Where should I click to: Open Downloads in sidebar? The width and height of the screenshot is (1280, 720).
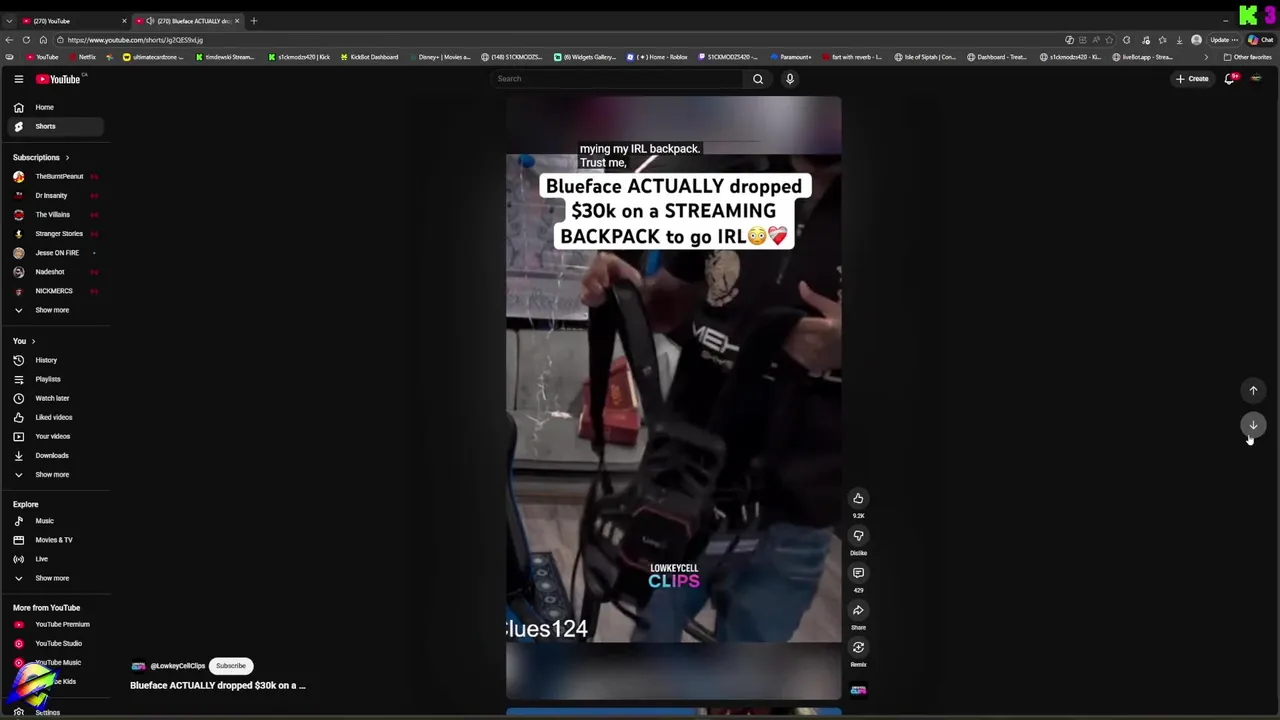[x=57, y=455]
